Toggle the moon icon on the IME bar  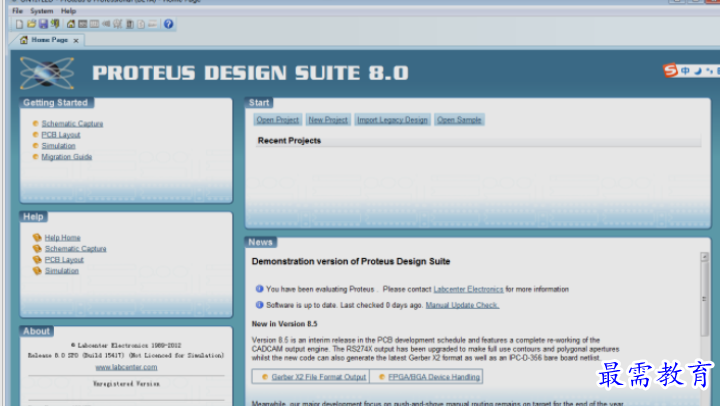698,71
